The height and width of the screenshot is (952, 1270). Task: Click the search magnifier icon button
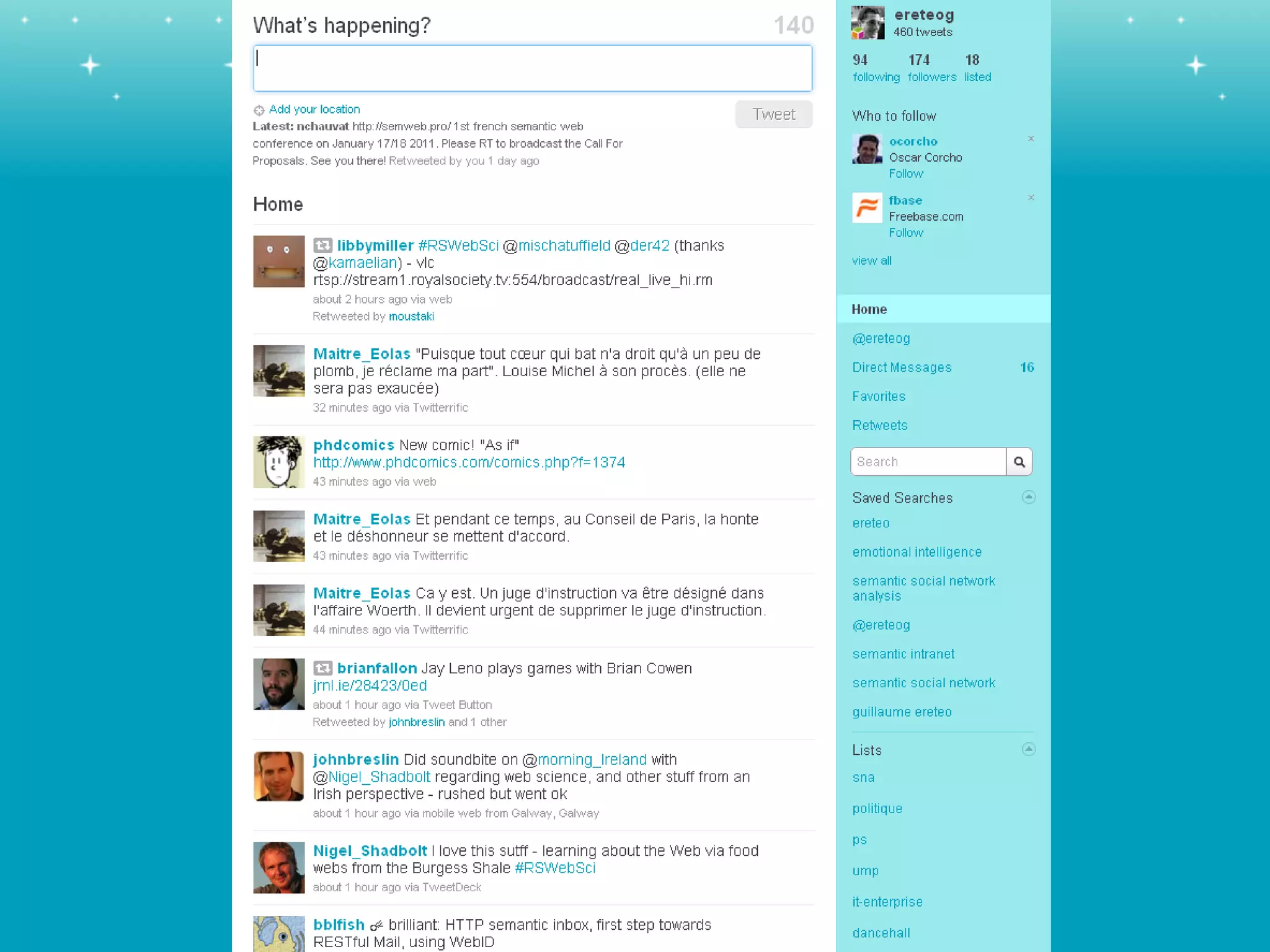click(1019, 462)
